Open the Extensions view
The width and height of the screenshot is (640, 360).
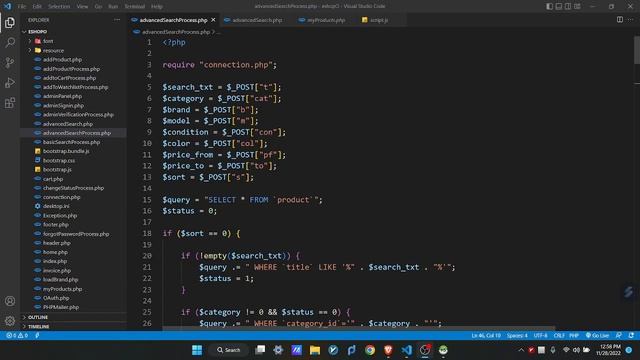(10, 102)
